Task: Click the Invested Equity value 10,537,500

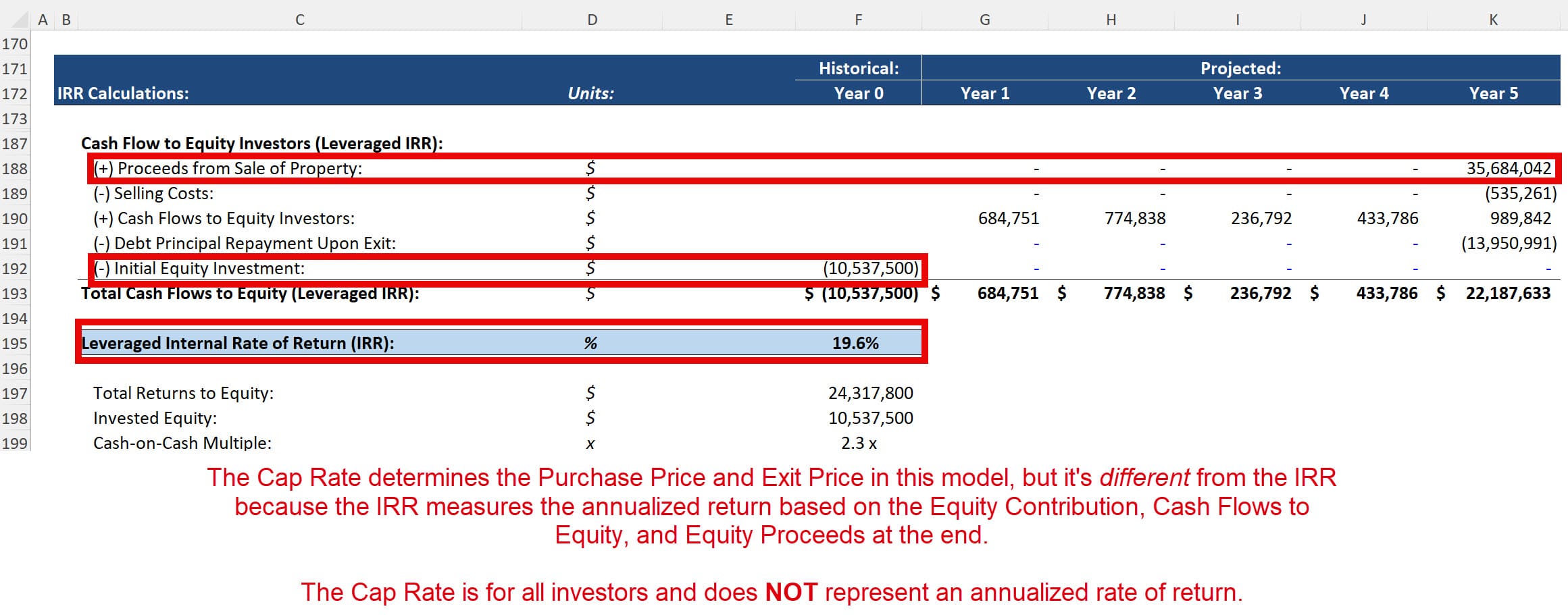Action: (x=871, y=418)
